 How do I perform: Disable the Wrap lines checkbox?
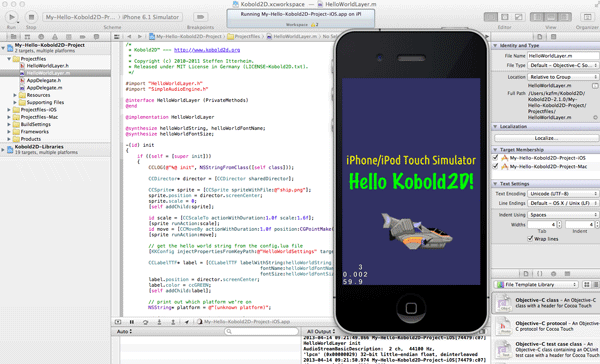(x=530, y=238)
